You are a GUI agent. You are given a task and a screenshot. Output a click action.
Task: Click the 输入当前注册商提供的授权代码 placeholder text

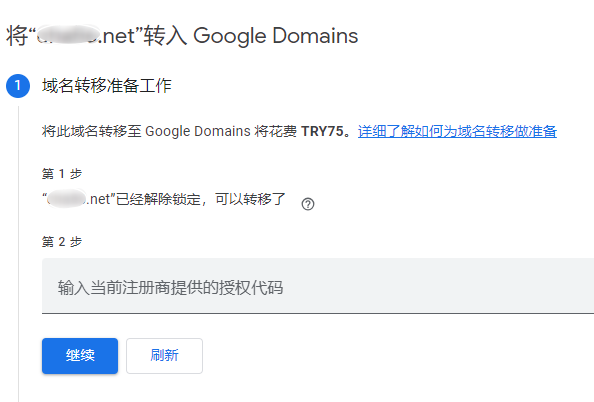tap(170, 288)
